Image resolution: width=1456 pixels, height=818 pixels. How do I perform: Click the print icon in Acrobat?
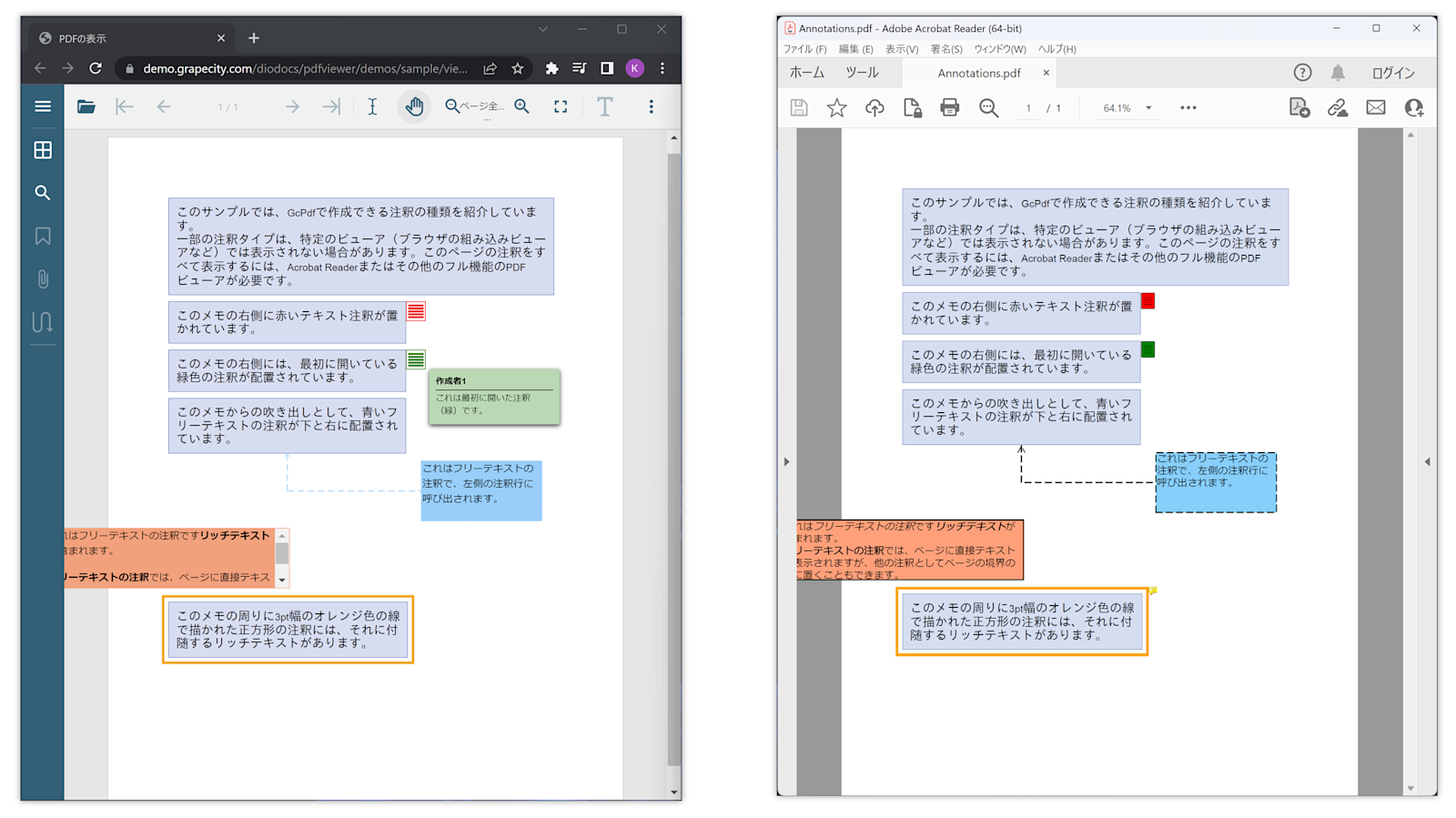949,107
